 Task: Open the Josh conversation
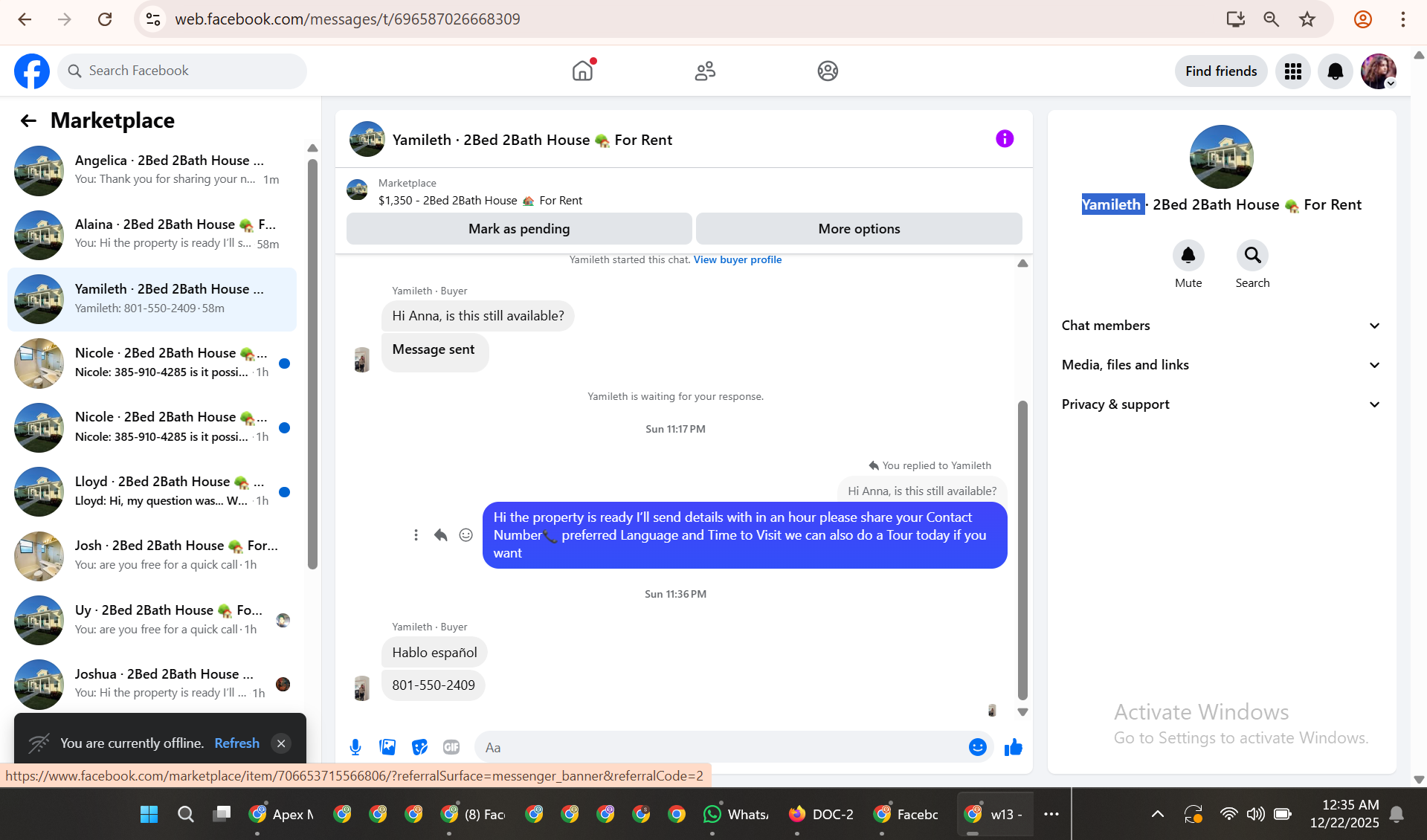[x=152, y=556]
